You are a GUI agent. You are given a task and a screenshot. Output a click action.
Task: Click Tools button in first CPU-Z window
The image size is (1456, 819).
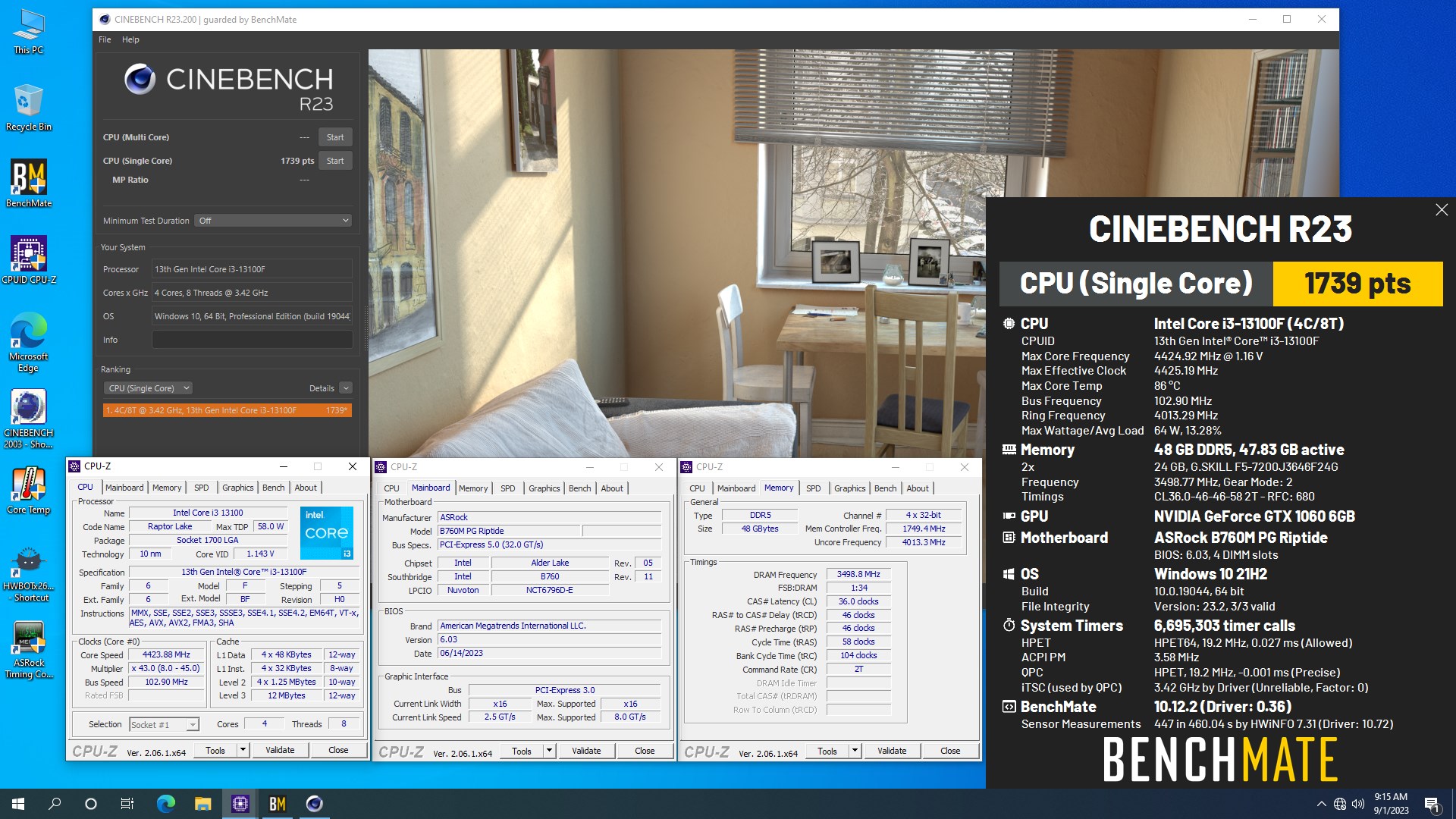pos(215,750)
